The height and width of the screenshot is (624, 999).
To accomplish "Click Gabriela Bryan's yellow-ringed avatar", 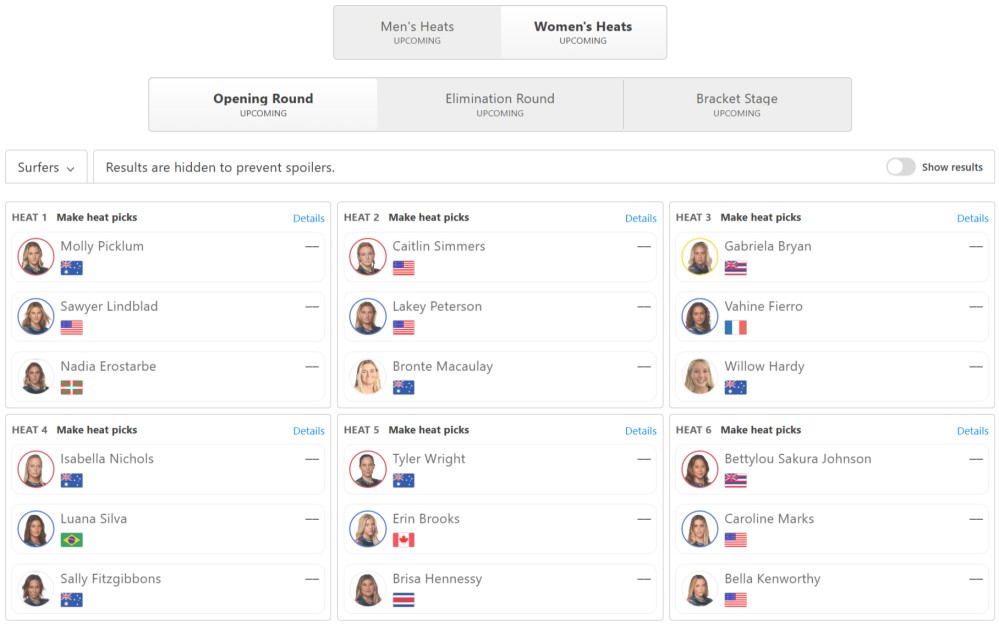I will click(700, 256).
